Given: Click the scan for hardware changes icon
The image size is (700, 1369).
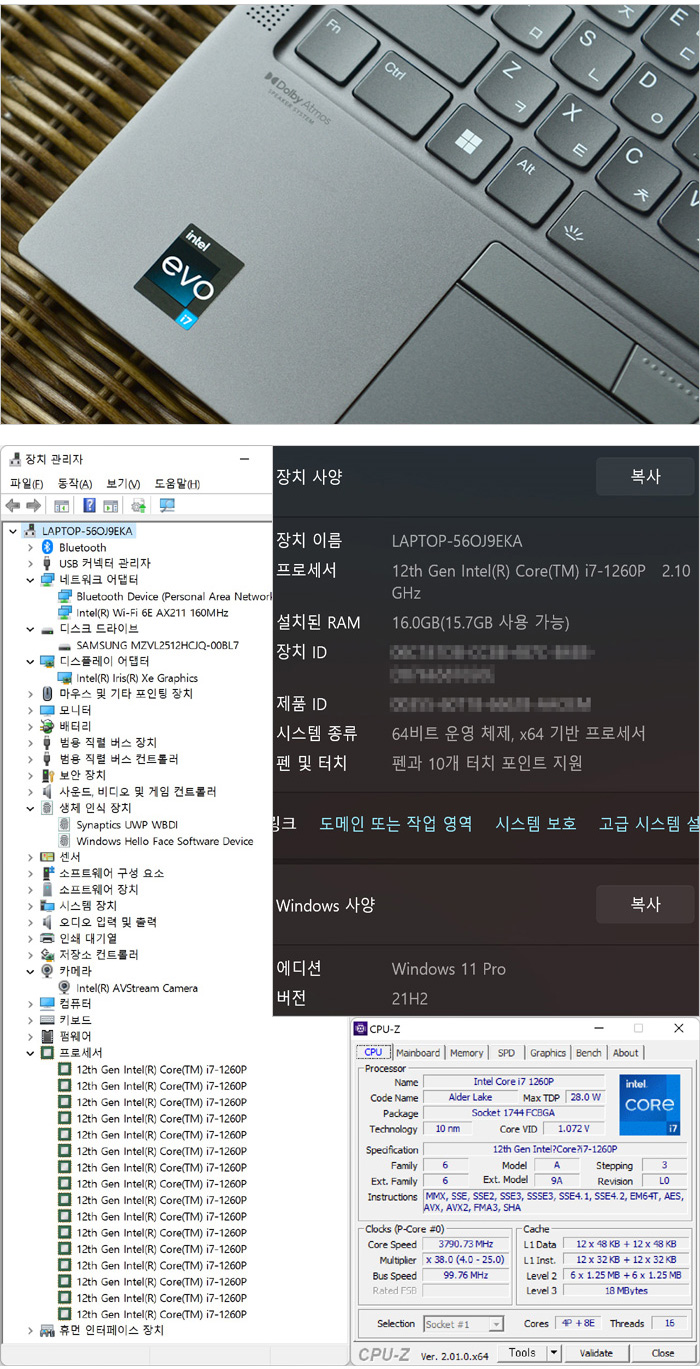Looking at the screenshot, I should pyautogui.click(x=167, y=506).
